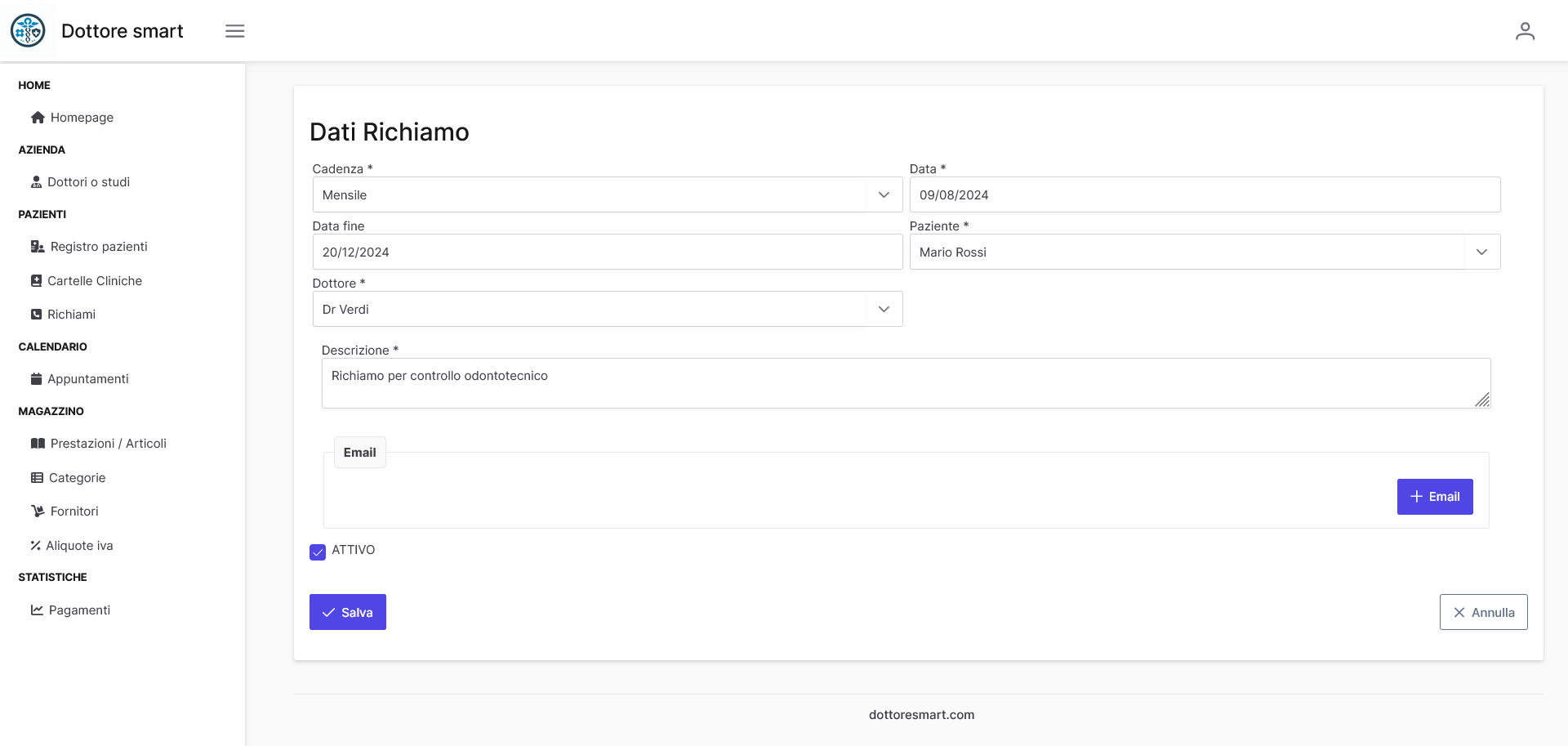1568x746 pixels.
Task: Click the Pagamenti chart icon
Action: [x=37, y=610]
